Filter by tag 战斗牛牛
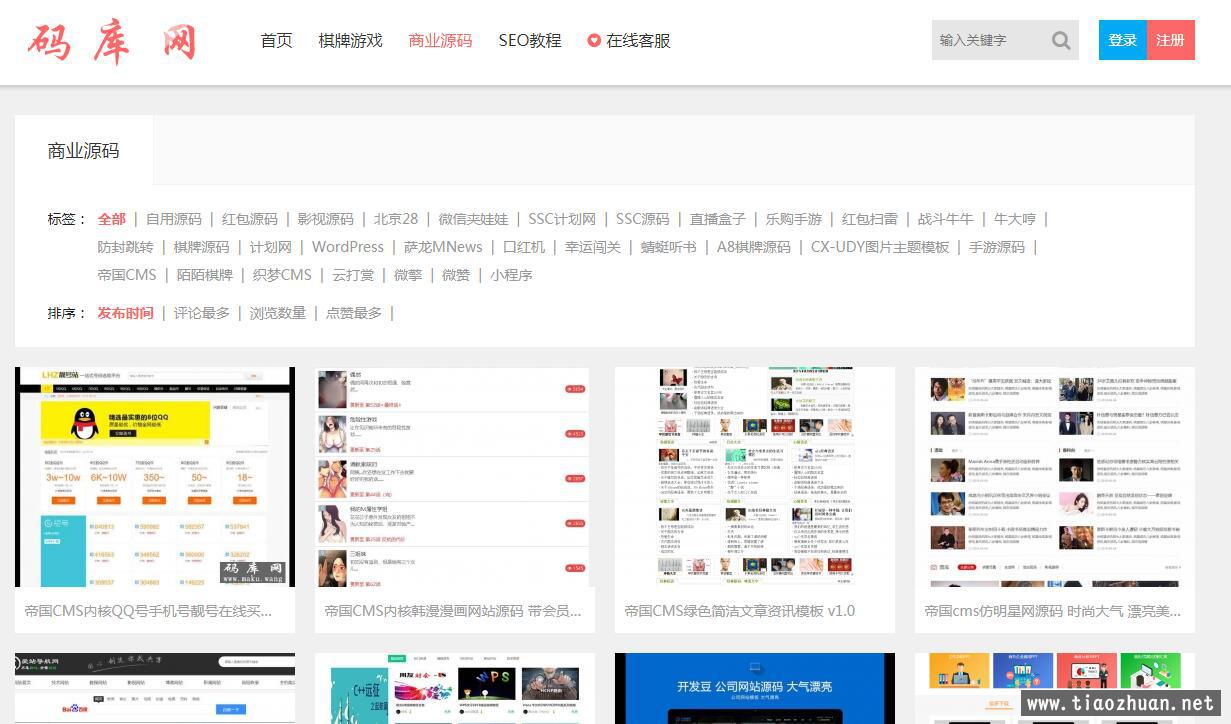Screen dimensions: 1231x724 (x=946, y=219)
